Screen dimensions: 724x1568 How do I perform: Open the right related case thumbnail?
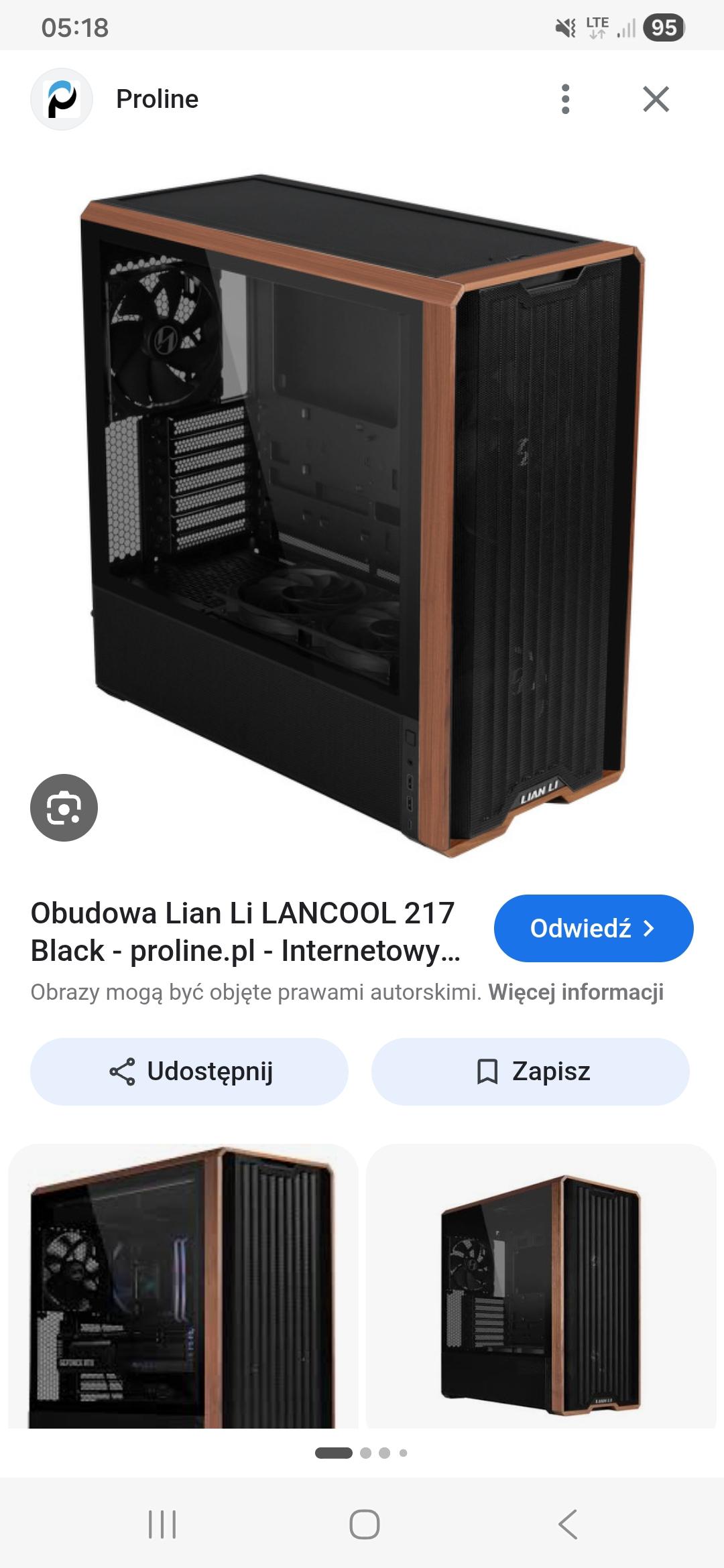[x=541, y=1286]
